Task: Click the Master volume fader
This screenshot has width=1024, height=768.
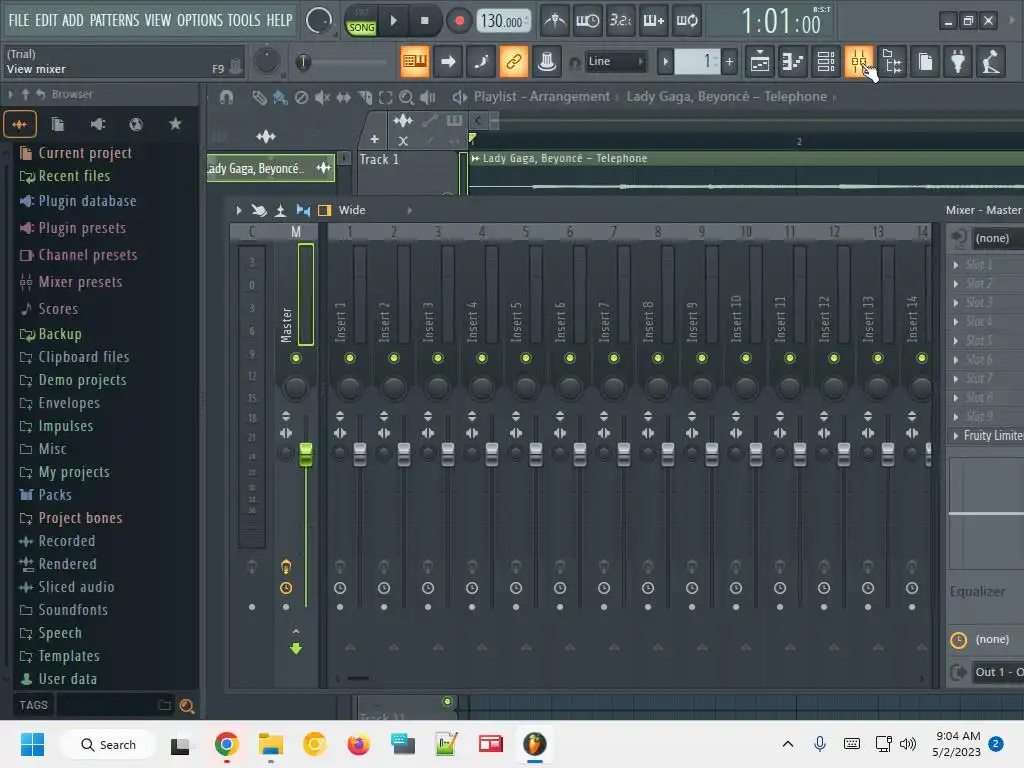Action: pyautogui.click(x=306, y=455)
